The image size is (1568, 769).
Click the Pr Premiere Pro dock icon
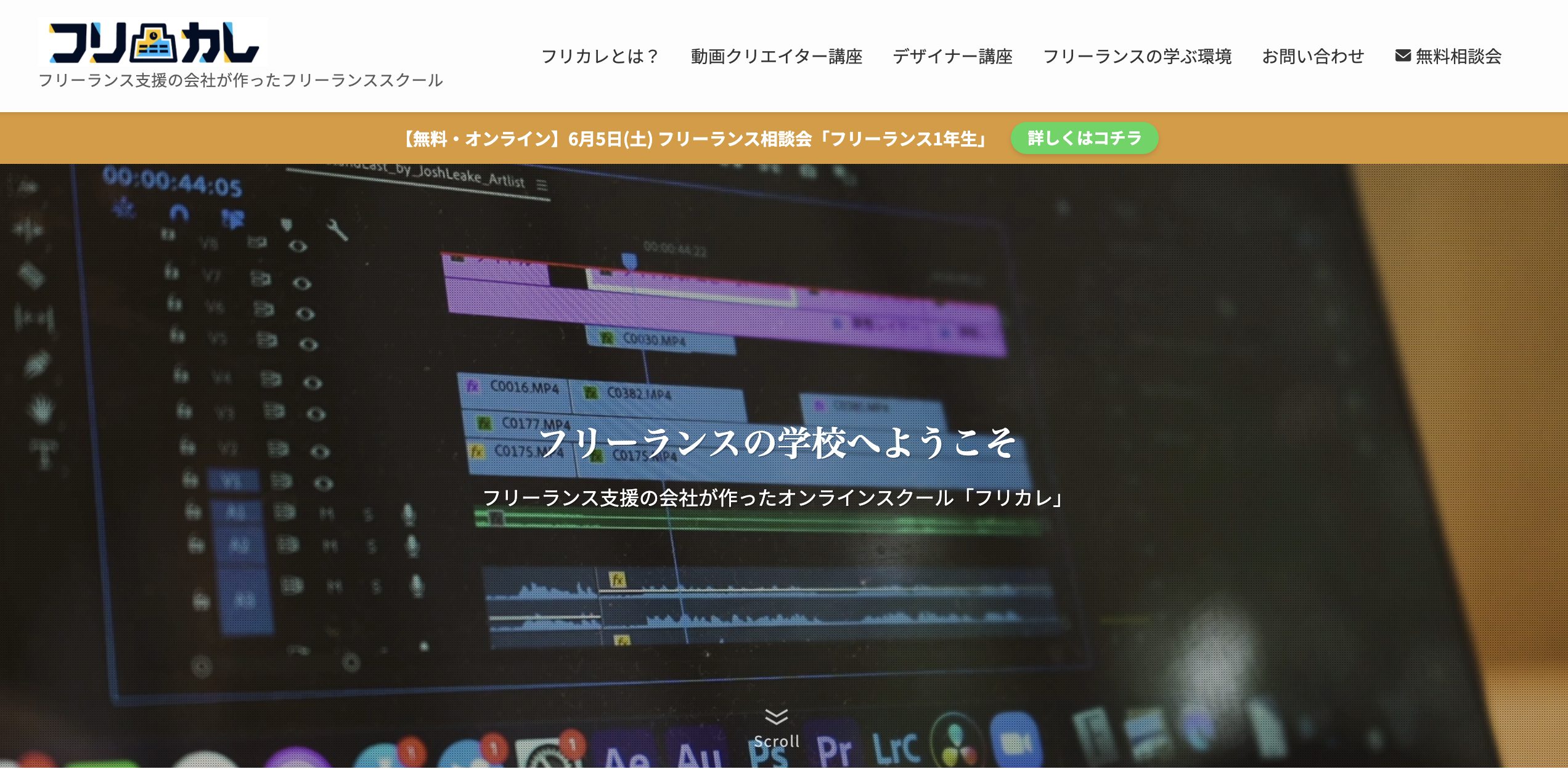coord(833,749)
